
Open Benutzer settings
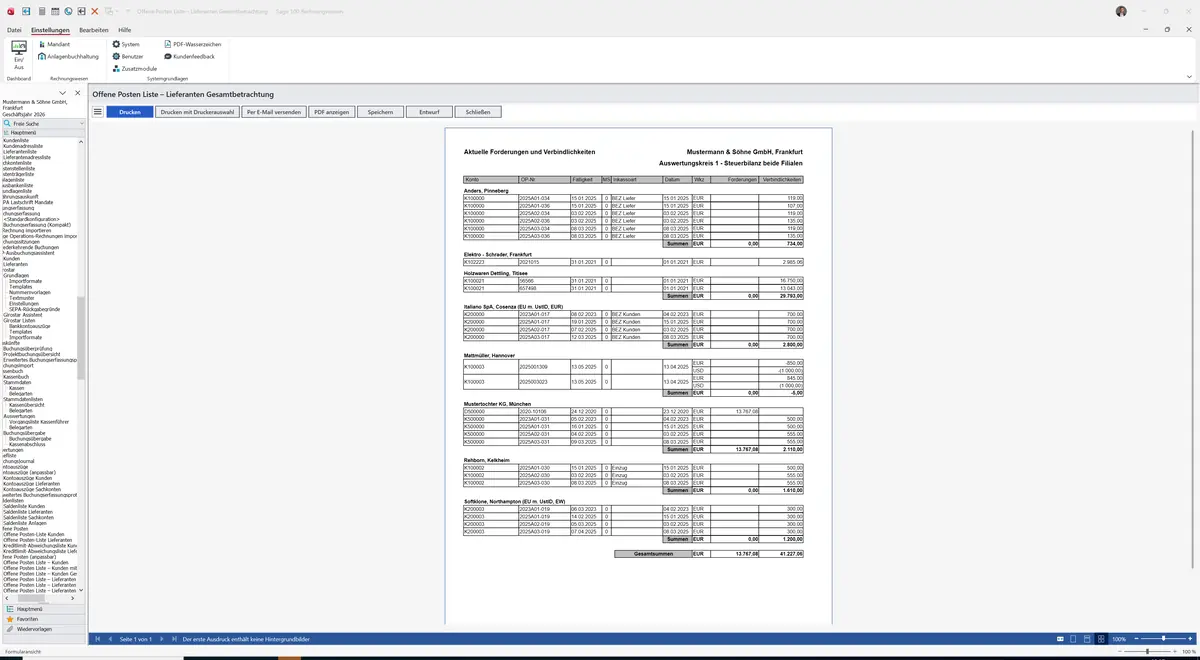pos(129,56)
